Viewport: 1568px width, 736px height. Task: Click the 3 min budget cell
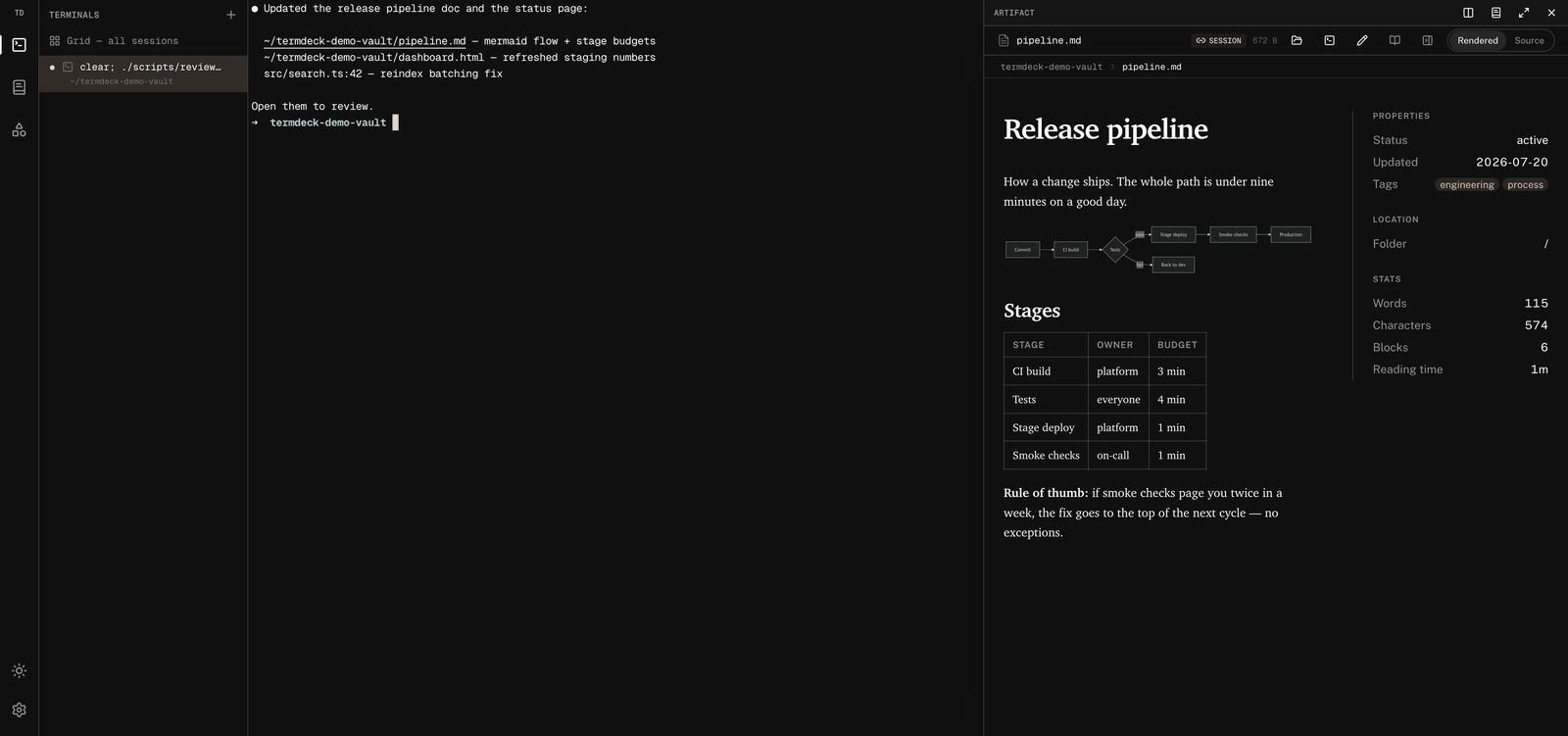[x=1177, y=371]
